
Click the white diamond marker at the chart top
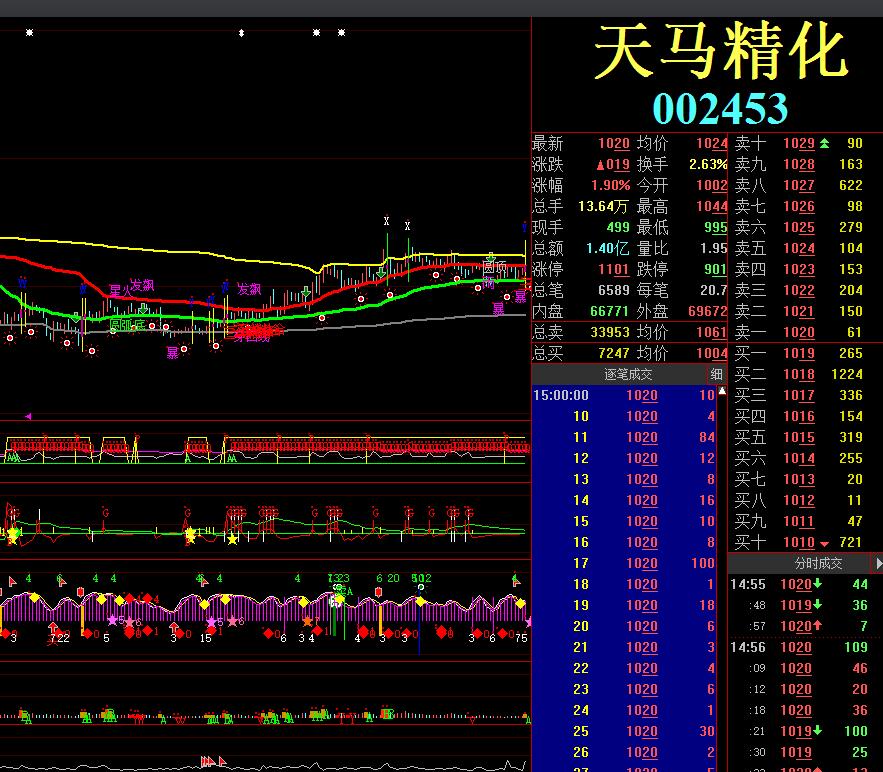(242, 33)
